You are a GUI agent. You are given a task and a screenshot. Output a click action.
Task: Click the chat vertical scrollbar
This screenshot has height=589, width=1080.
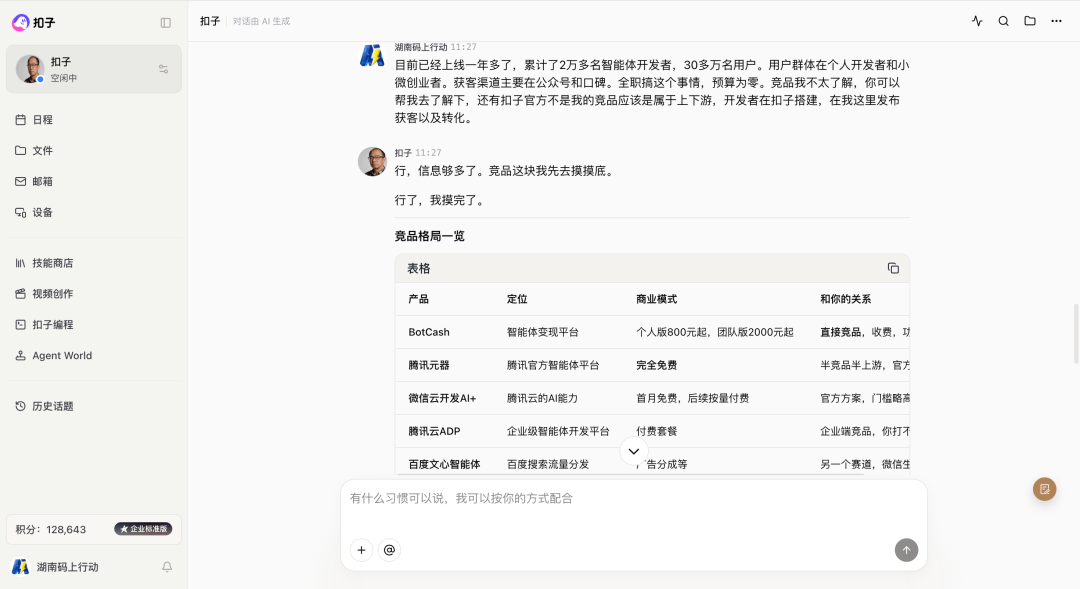click(x=1077, y=333)
